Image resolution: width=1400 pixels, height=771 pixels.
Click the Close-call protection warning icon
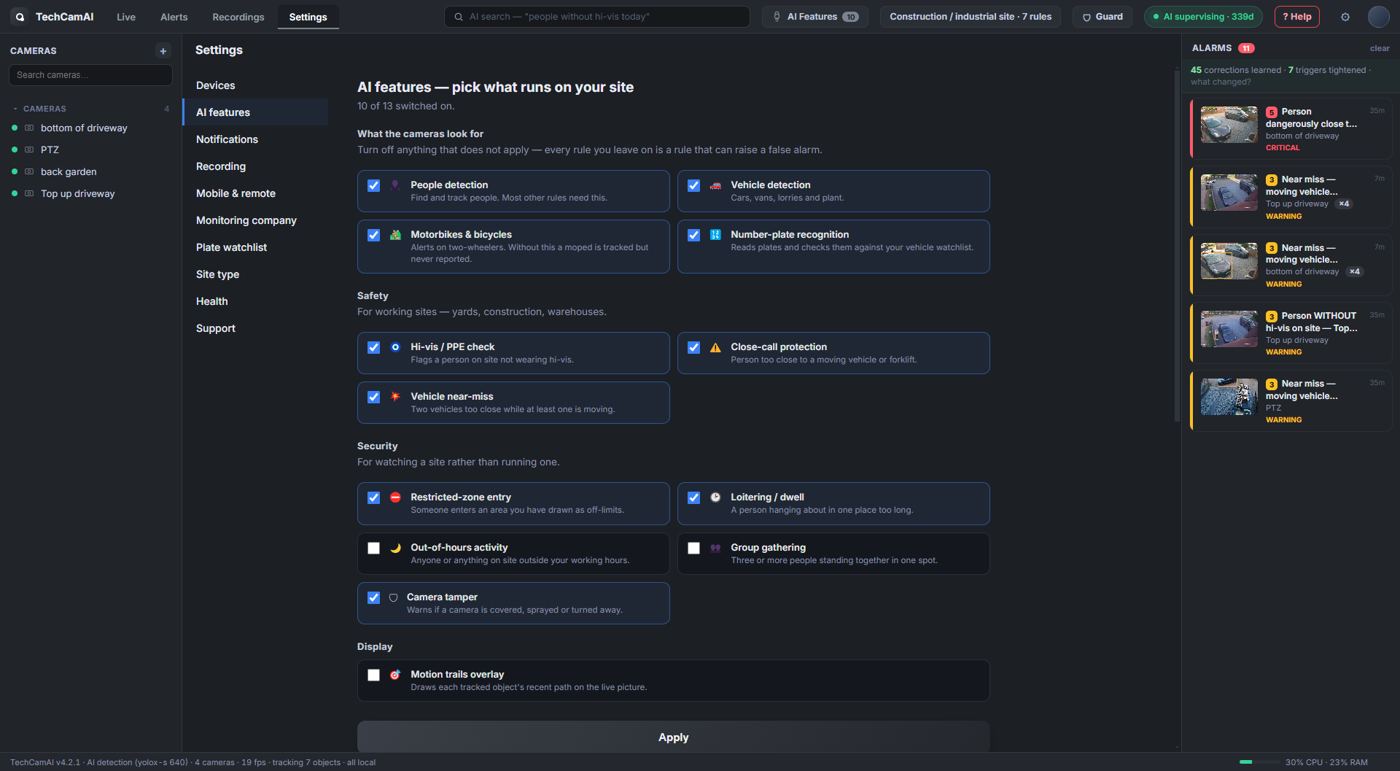pyautogui.click(x=715, y=347)
